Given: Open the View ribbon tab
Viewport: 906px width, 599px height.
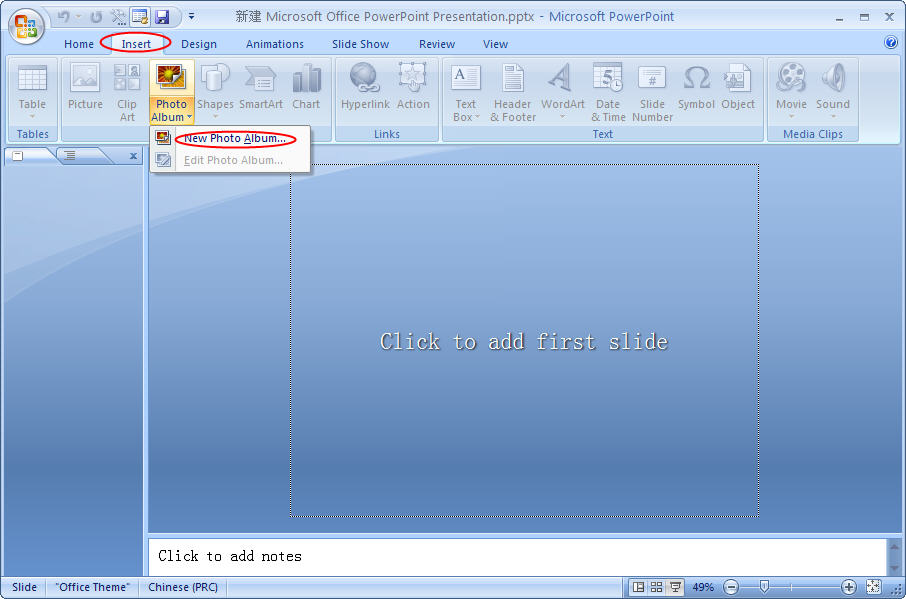Looking at the screenshot, I should click(x=495, y=44).
